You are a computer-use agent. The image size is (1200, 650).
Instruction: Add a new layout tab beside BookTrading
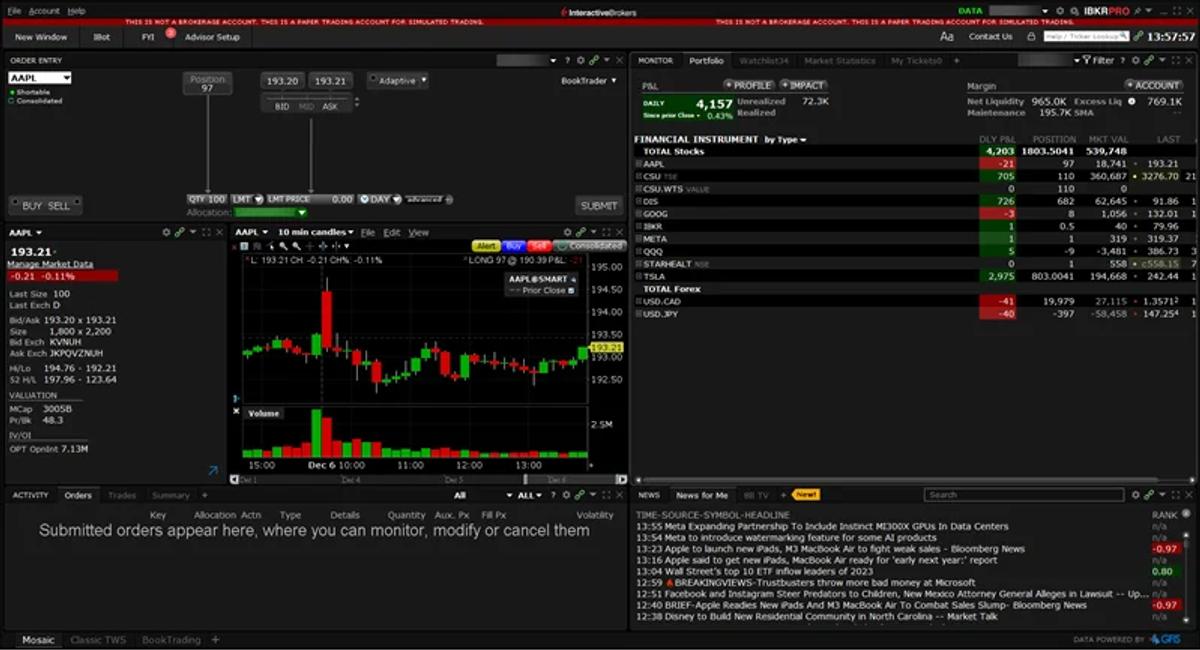point(215,640)
